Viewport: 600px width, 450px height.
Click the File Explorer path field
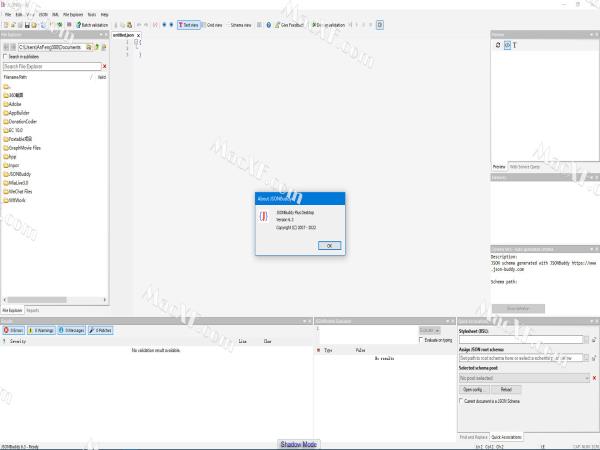51,47
